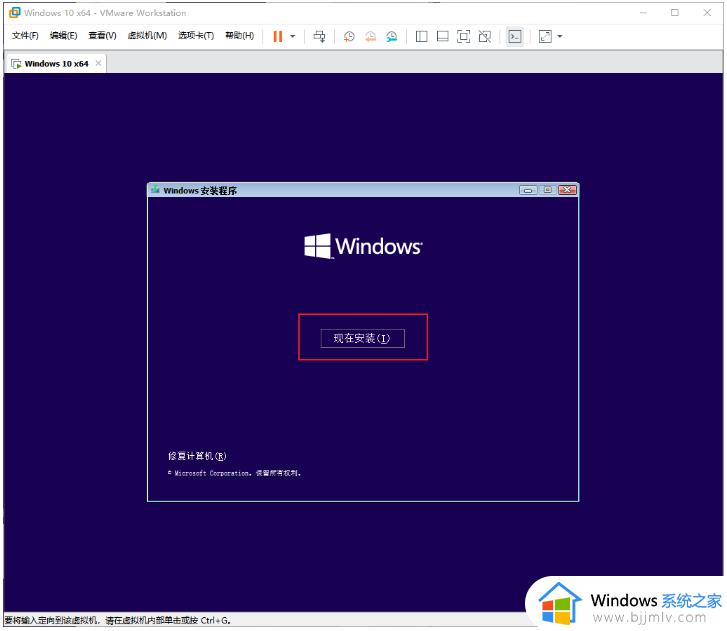This screenshot has width=727, height=631.
Task: Open the 编辑(E) menu
Action: pos(64,36)
